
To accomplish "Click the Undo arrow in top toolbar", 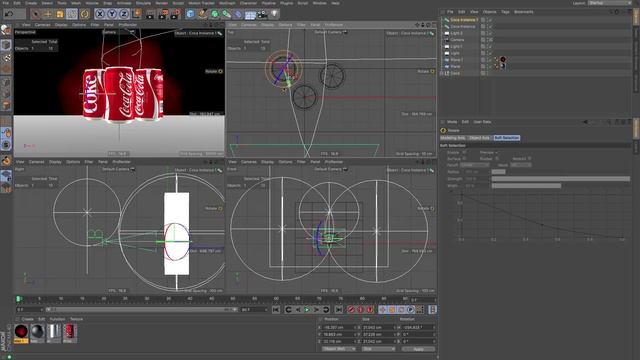I will click(9, 14).
